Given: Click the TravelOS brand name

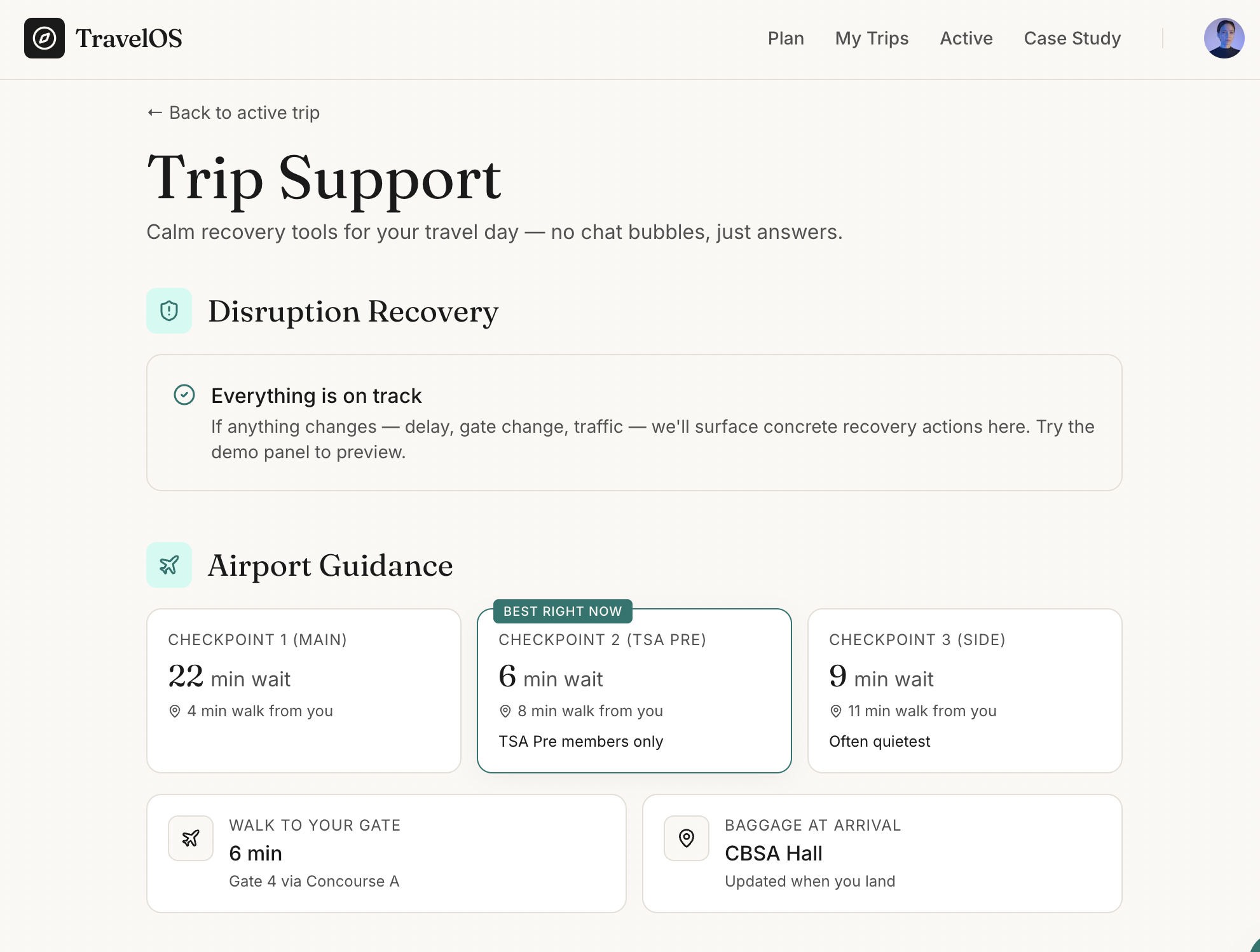Looking at the screenshot, I should coord(129,38).
